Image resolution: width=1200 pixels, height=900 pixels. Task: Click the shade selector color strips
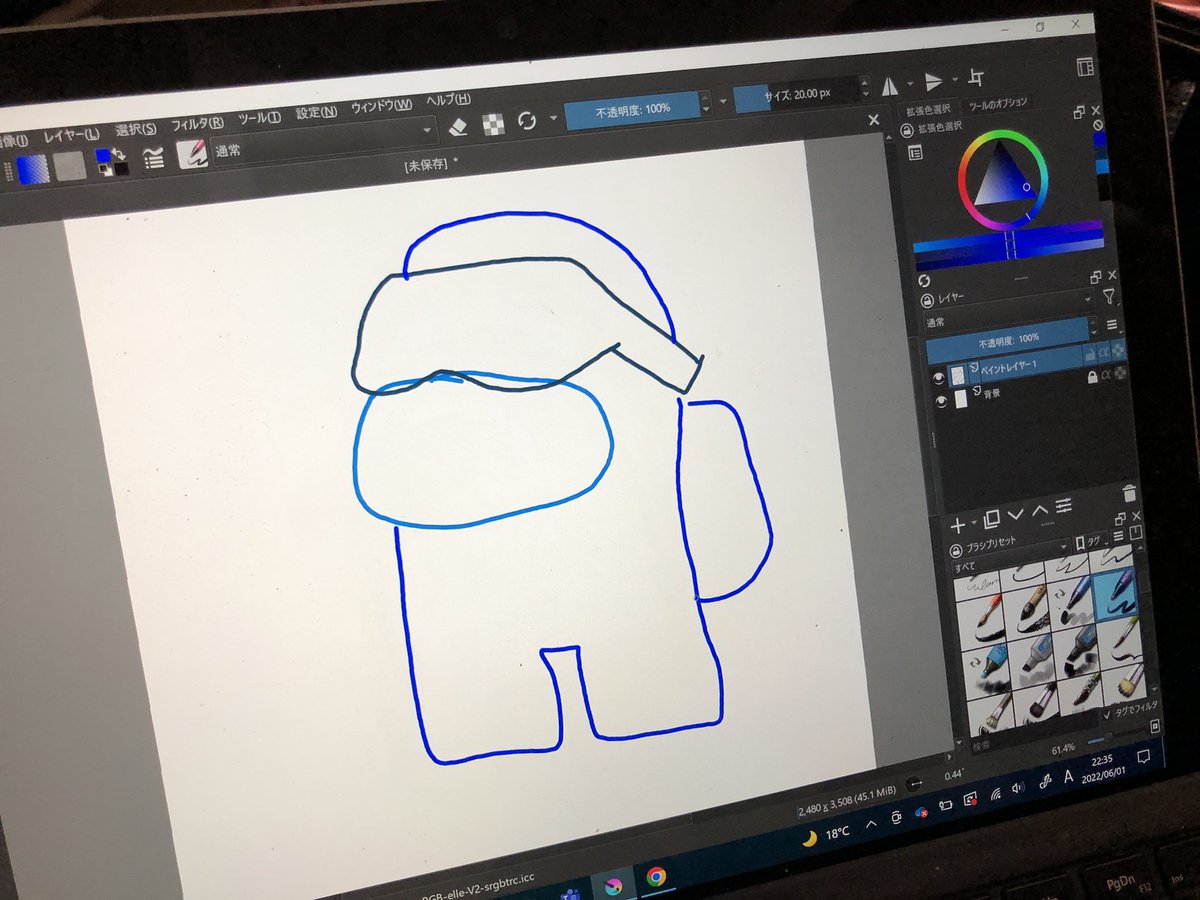pos(1007,244)
